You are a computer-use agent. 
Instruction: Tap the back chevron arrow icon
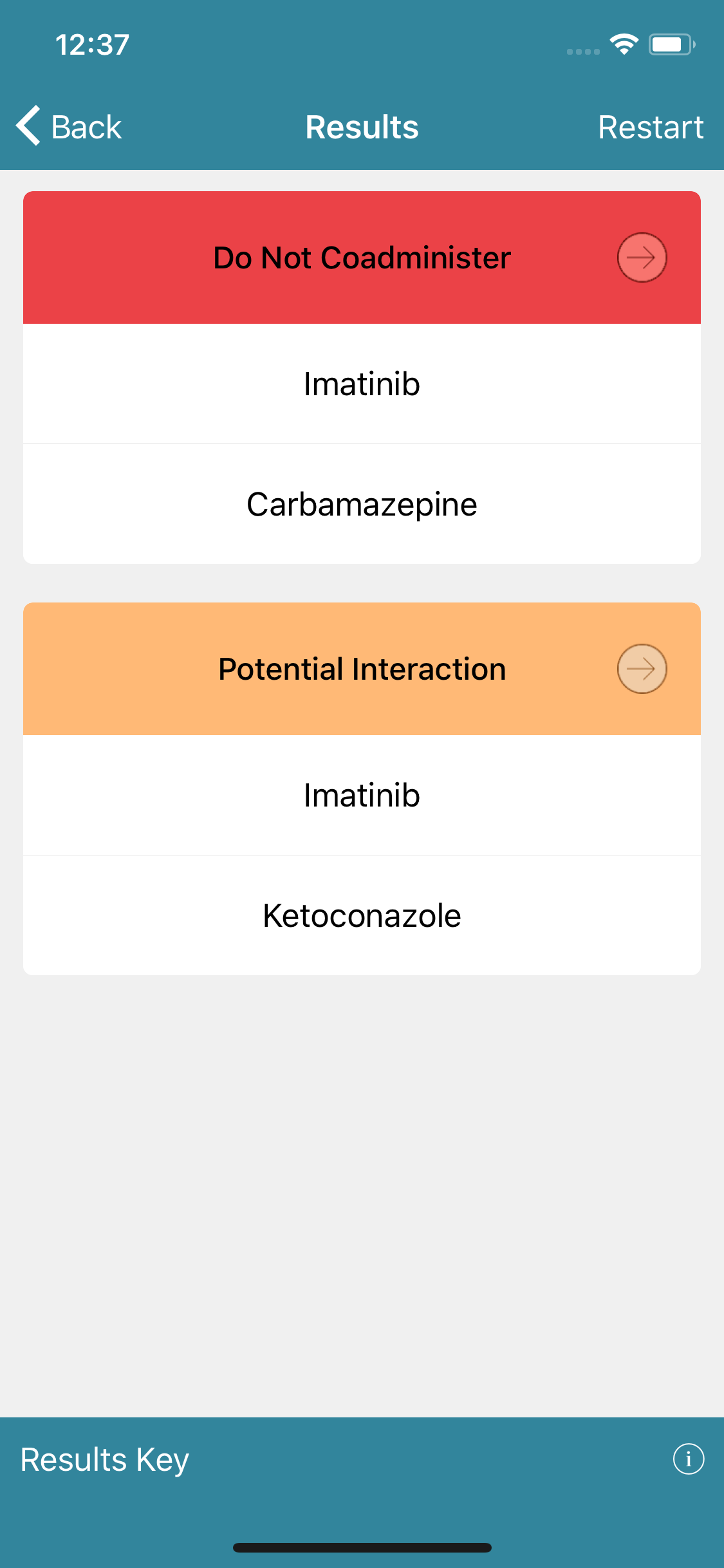29,126
